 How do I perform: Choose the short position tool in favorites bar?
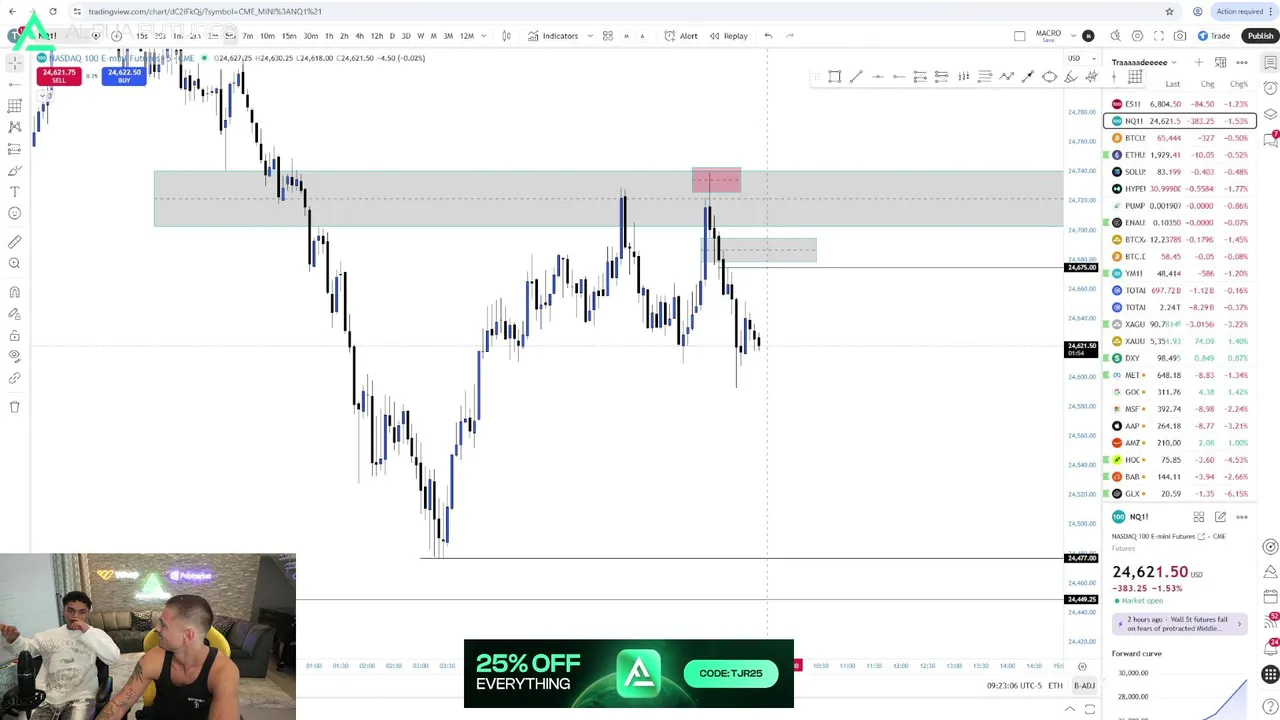[x=941, y=77]
